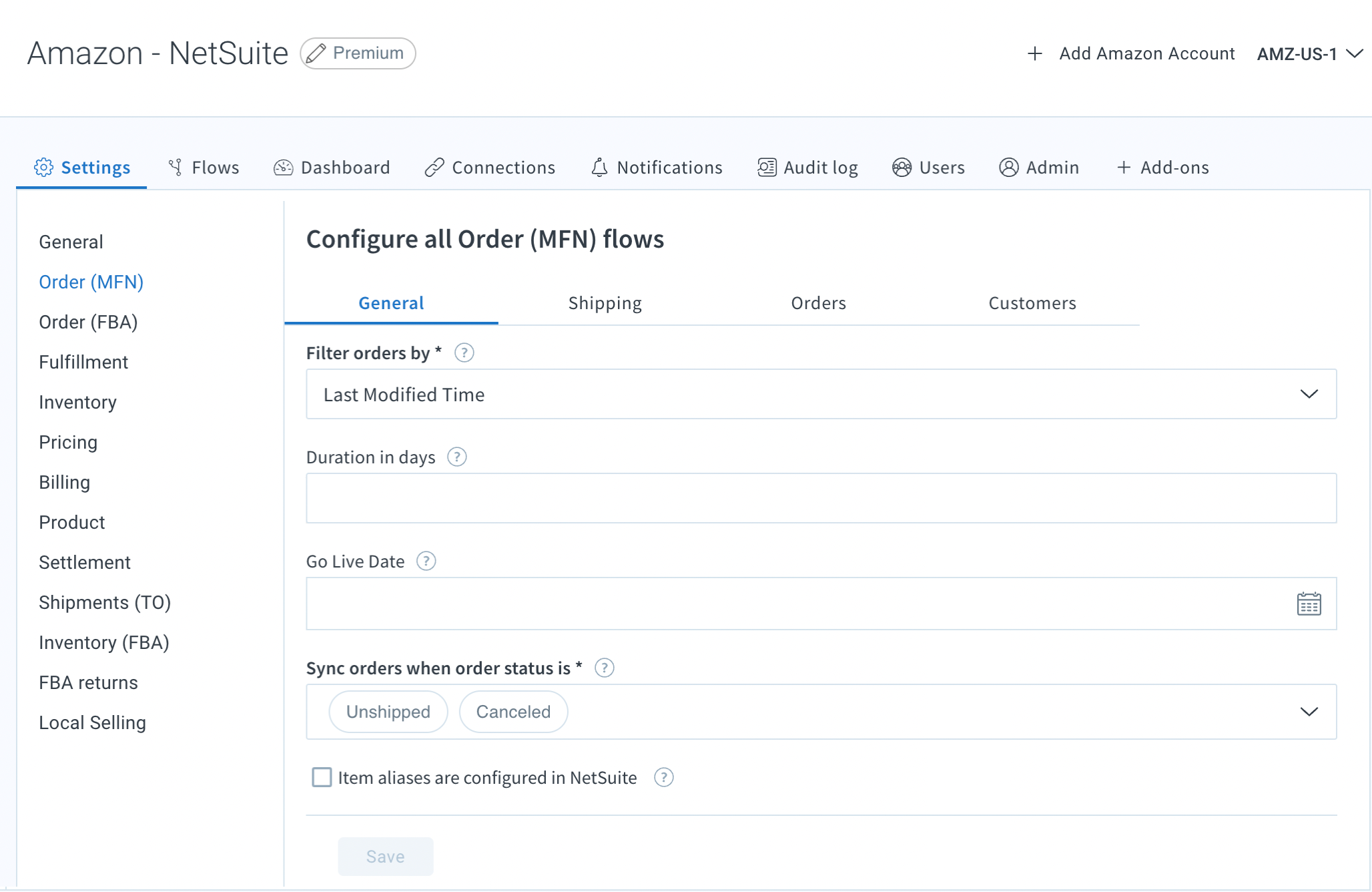Enable Item aliases are configured in NetSuite
This screenshot has height=892, width=1372.
[322, 777]
